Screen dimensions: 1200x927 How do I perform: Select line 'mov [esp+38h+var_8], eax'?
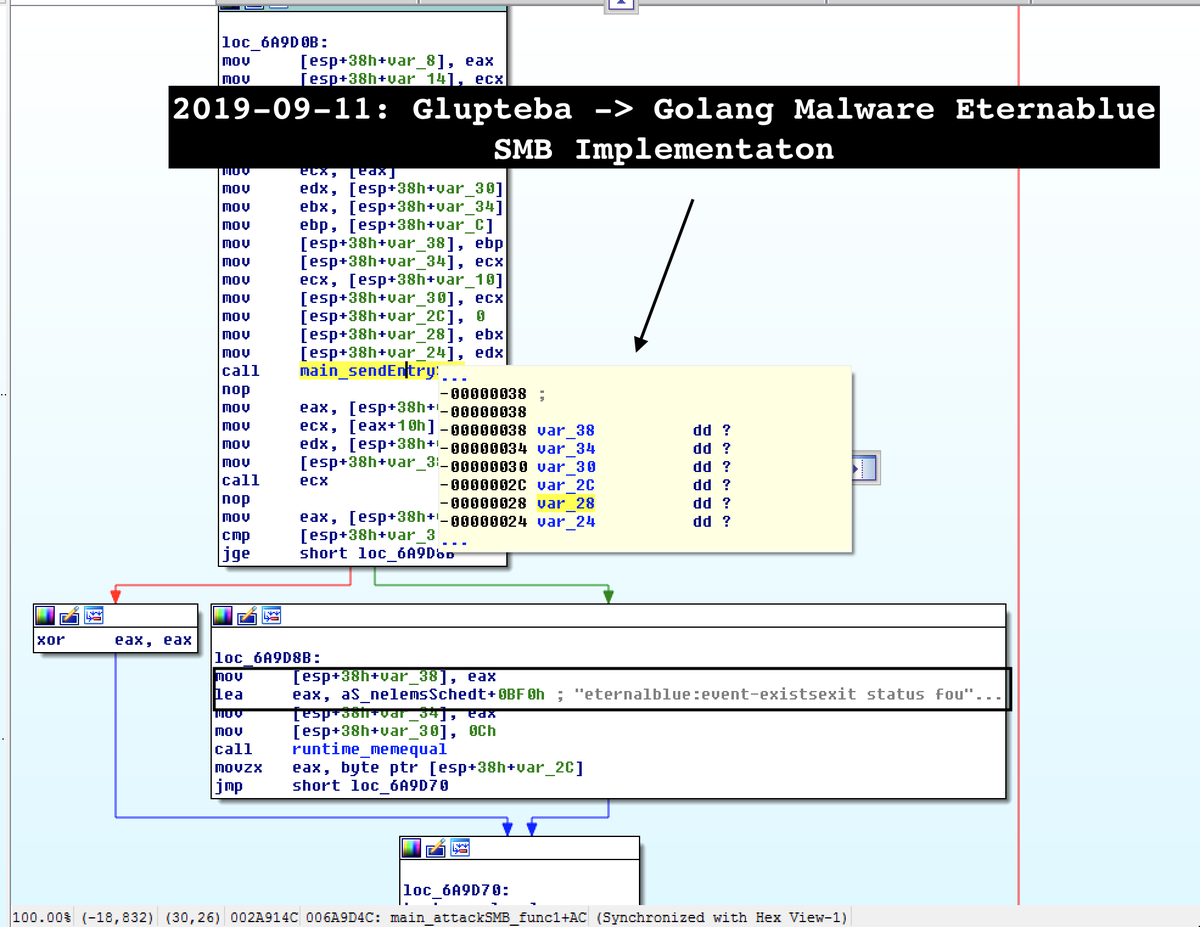358,61
